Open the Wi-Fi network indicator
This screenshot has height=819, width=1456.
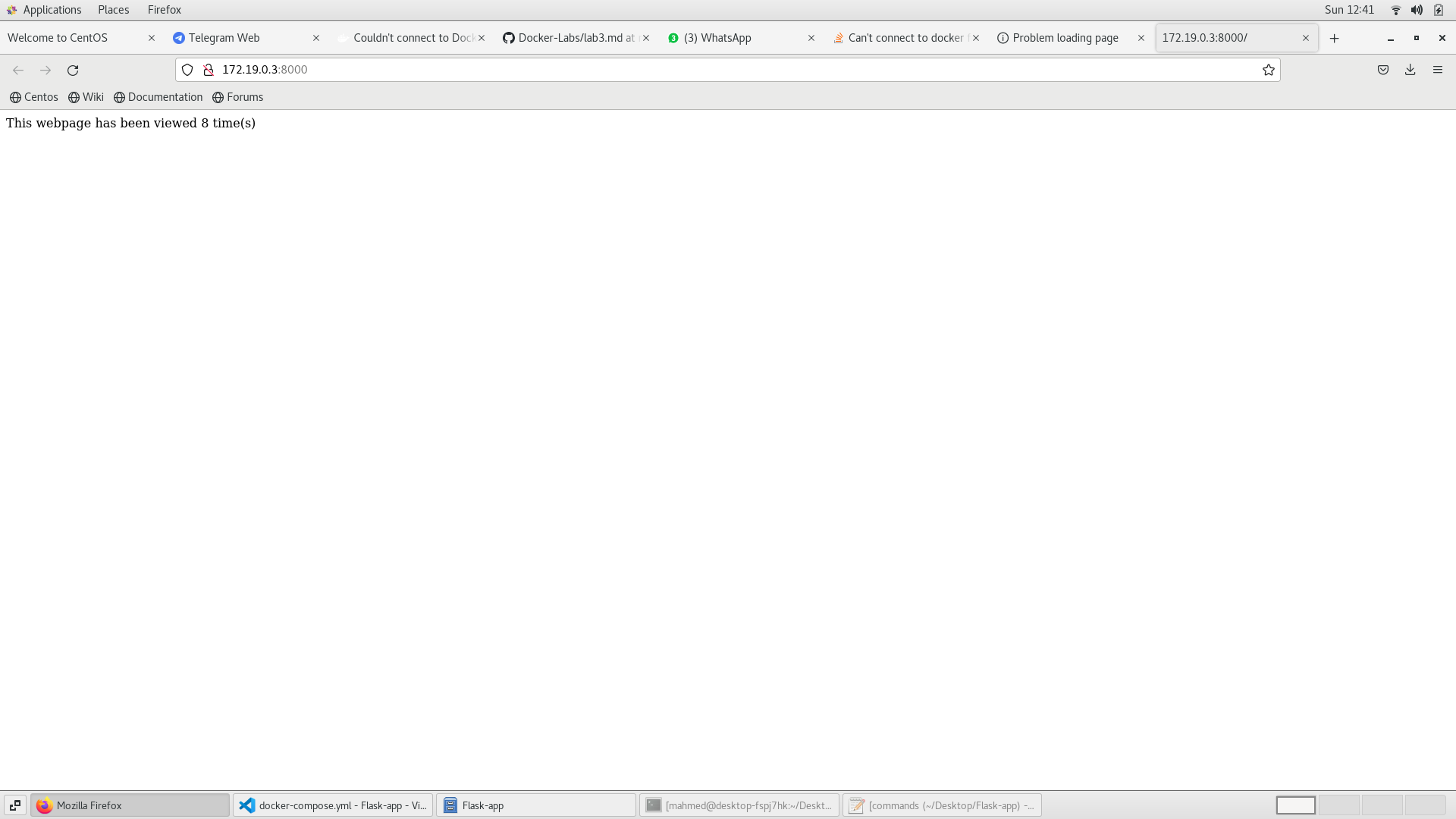1395,10
